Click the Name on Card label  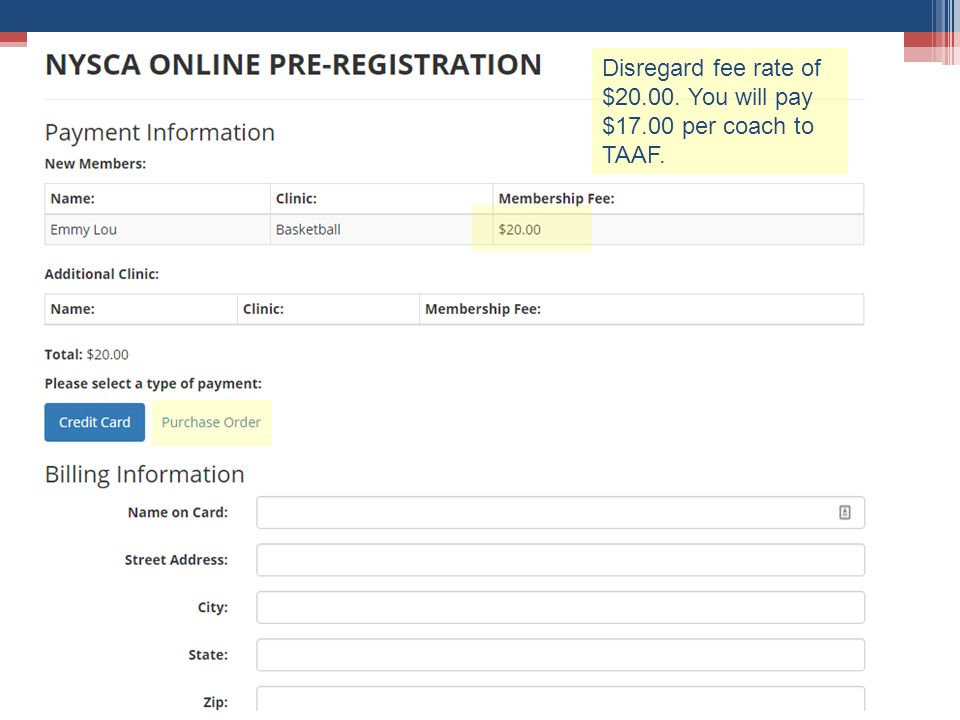coord(178,512)
